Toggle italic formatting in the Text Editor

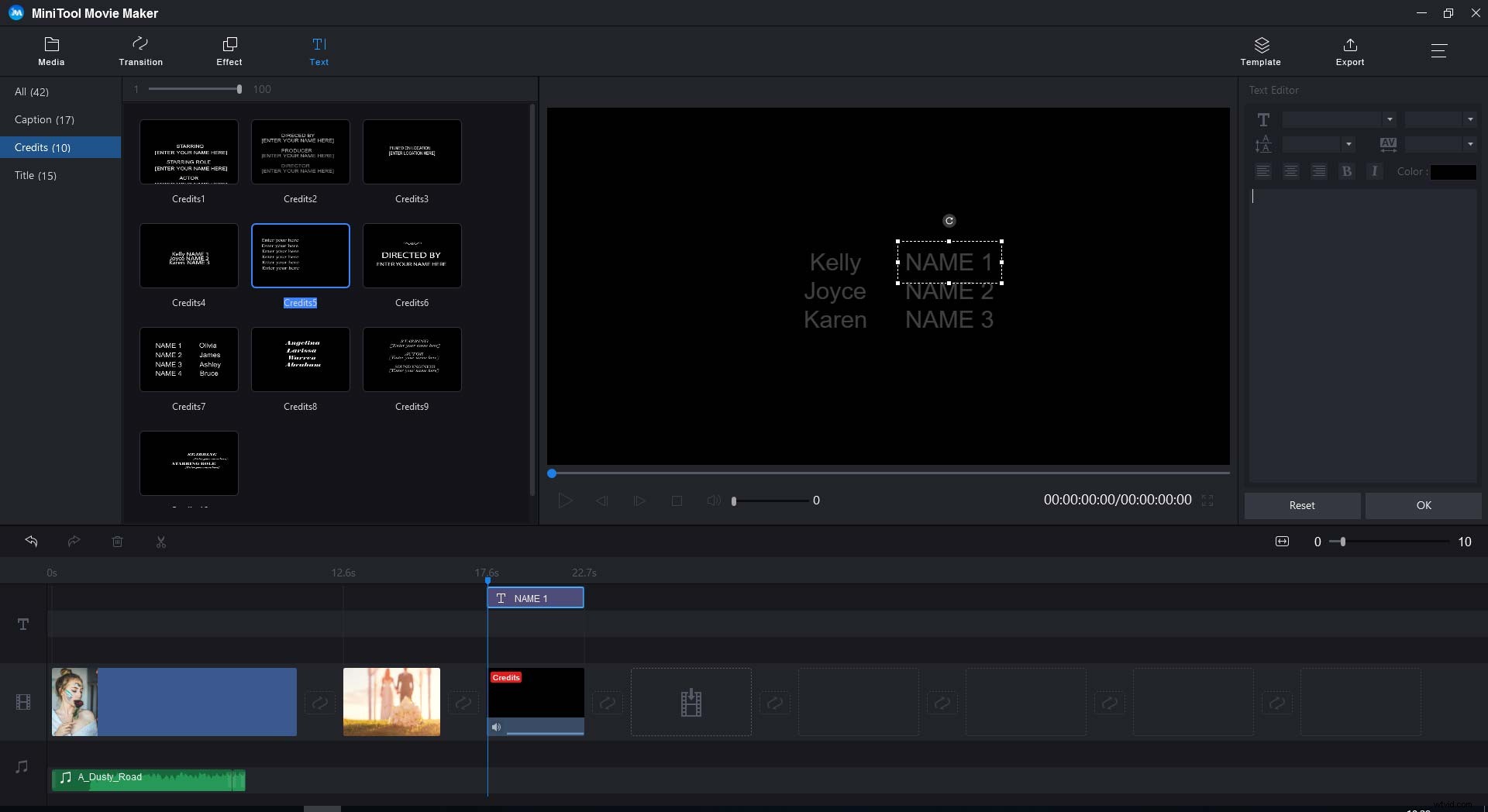[x=1374, y=171]
